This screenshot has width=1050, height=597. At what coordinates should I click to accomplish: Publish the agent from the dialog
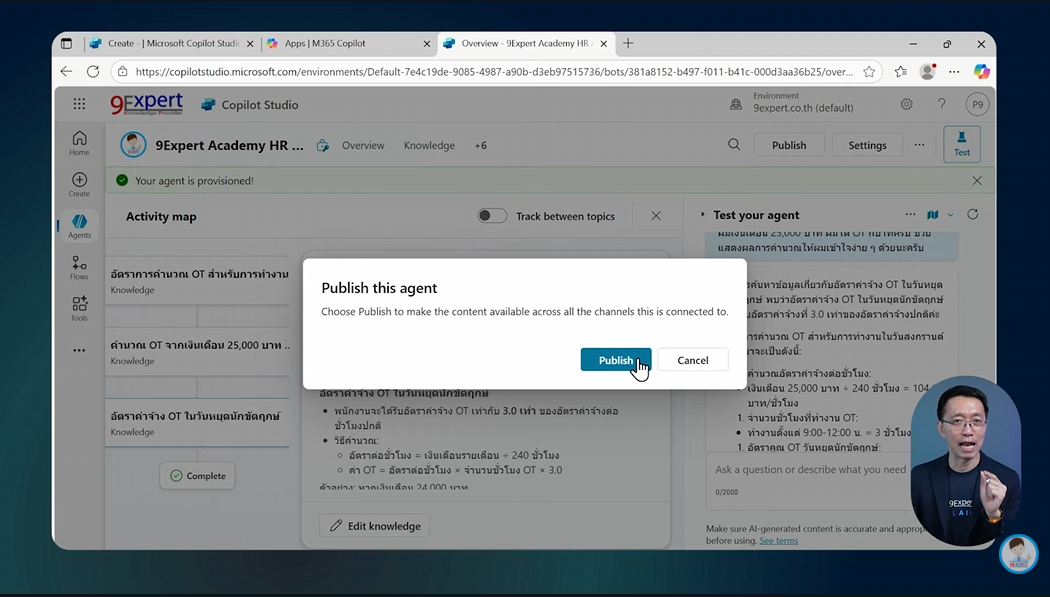(616, 360)
